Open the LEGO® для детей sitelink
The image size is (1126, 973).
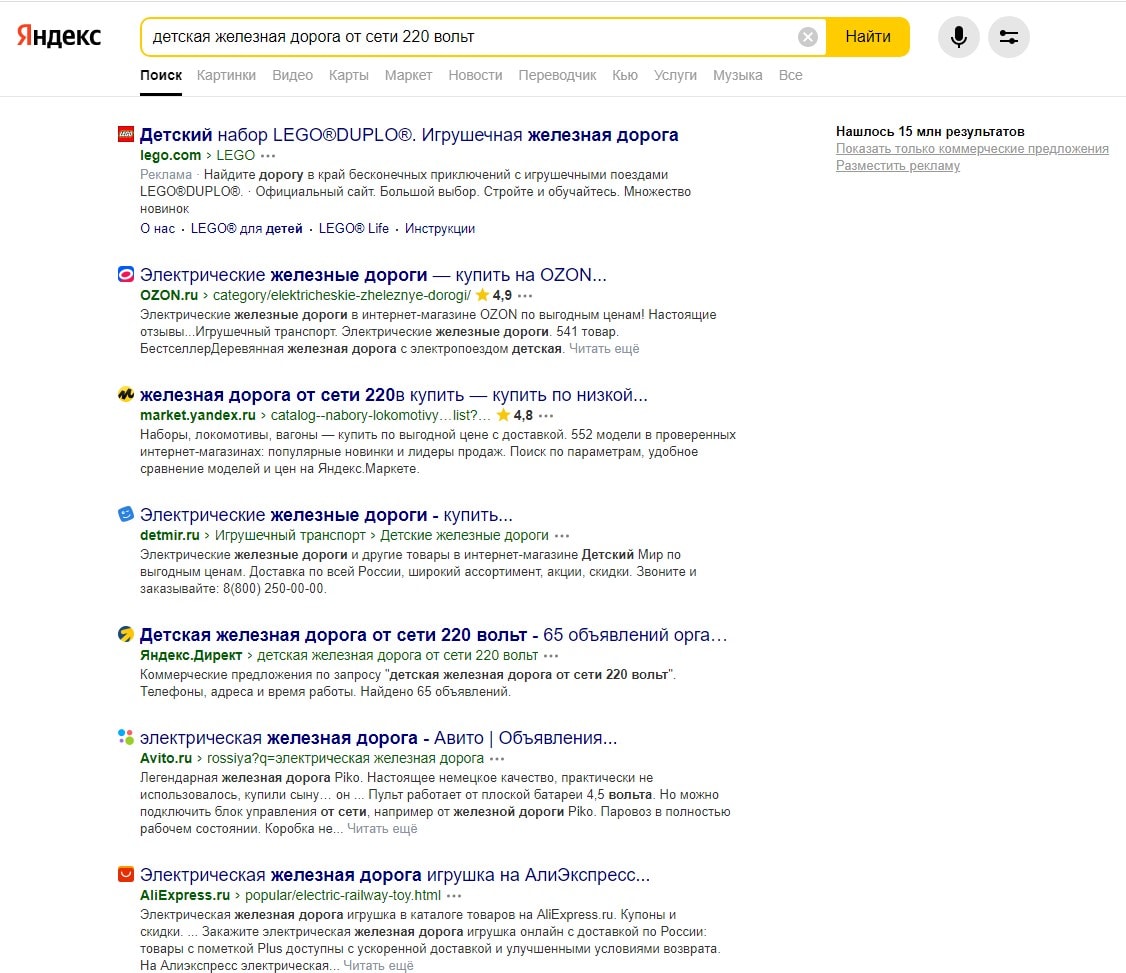[x=246, y=228]
